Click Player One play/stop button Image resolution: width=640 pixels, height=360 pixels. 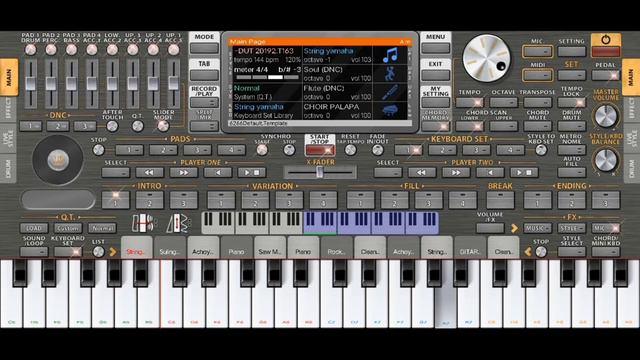[251, 173]
